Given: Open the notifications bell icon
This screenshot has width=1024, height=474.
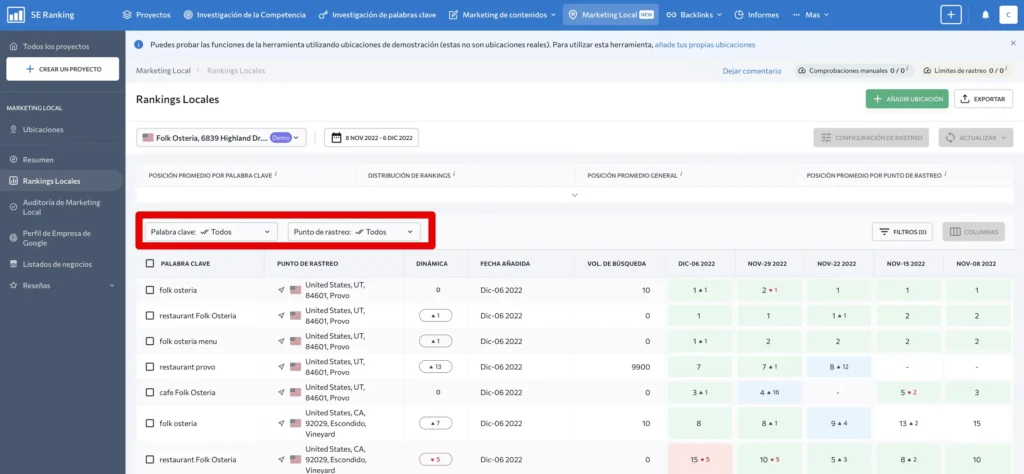Looking at the screenshot, I should (985, 14).
